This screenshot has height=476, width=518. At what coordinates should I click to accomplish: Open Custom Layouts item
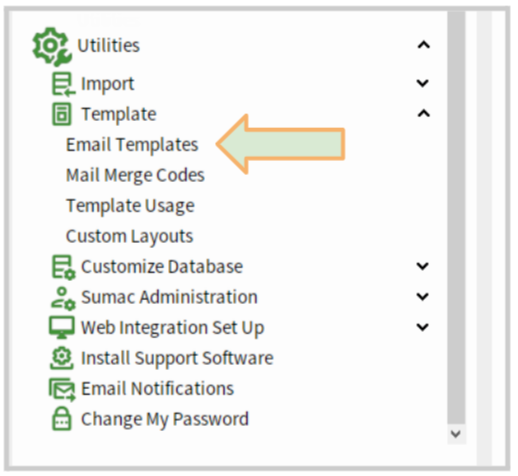pyautogui.click(x=129, y=237)
